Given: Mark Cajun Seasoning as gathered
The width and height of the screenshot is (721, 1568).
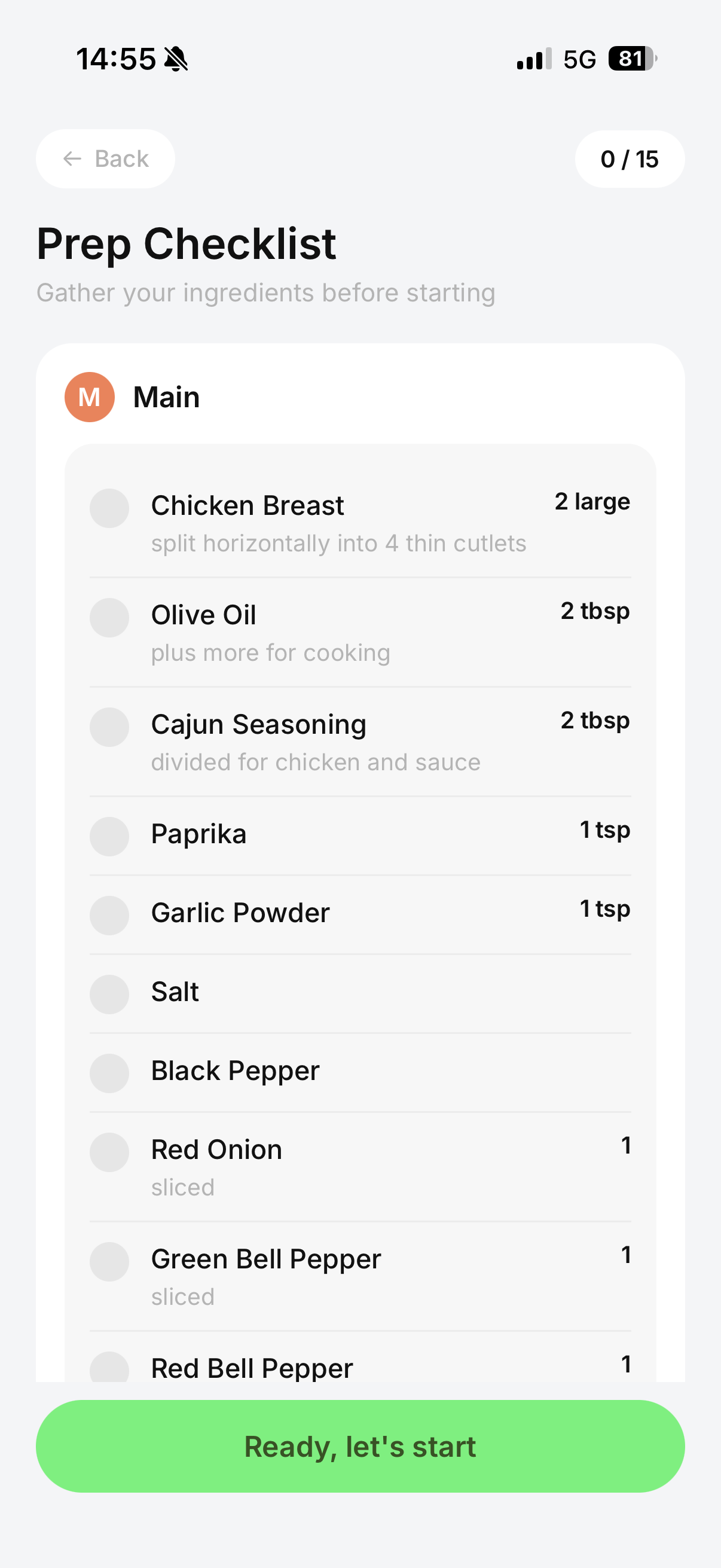Looking at the screenshot, I should [109, 727].
